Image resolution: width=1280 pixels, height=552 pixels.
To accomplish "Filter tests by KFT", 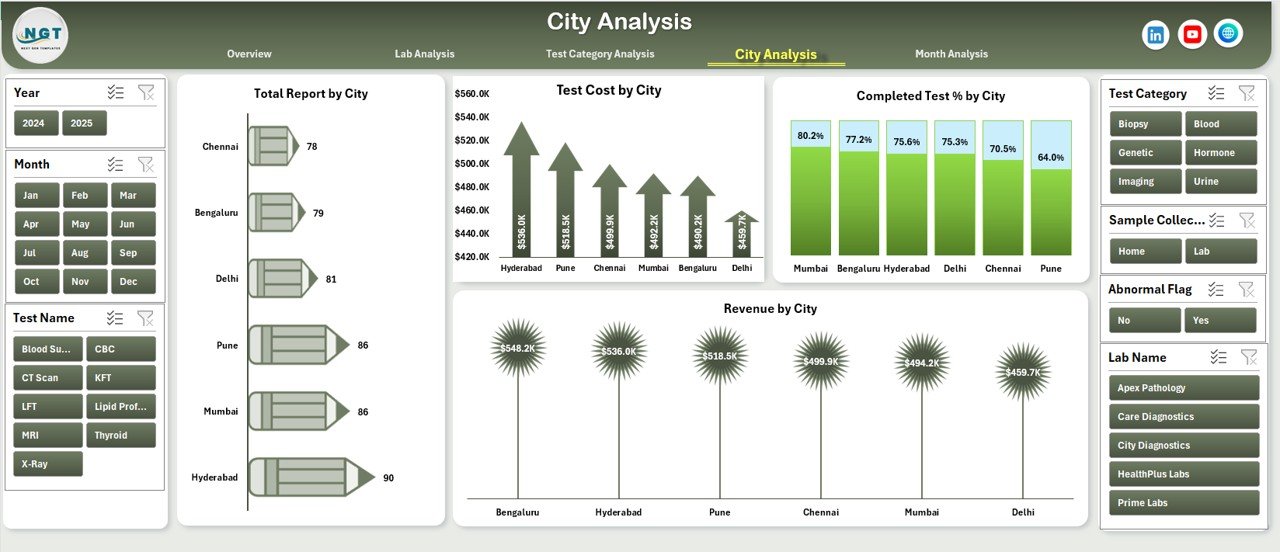I will [121, 378].
